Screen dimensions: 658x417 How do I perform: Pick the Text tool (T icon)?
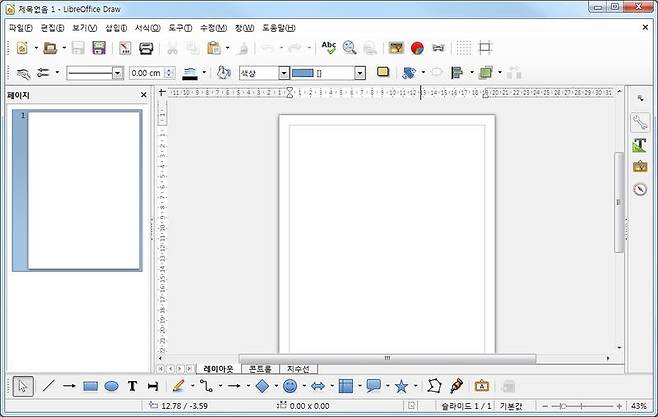coord(132,385)
